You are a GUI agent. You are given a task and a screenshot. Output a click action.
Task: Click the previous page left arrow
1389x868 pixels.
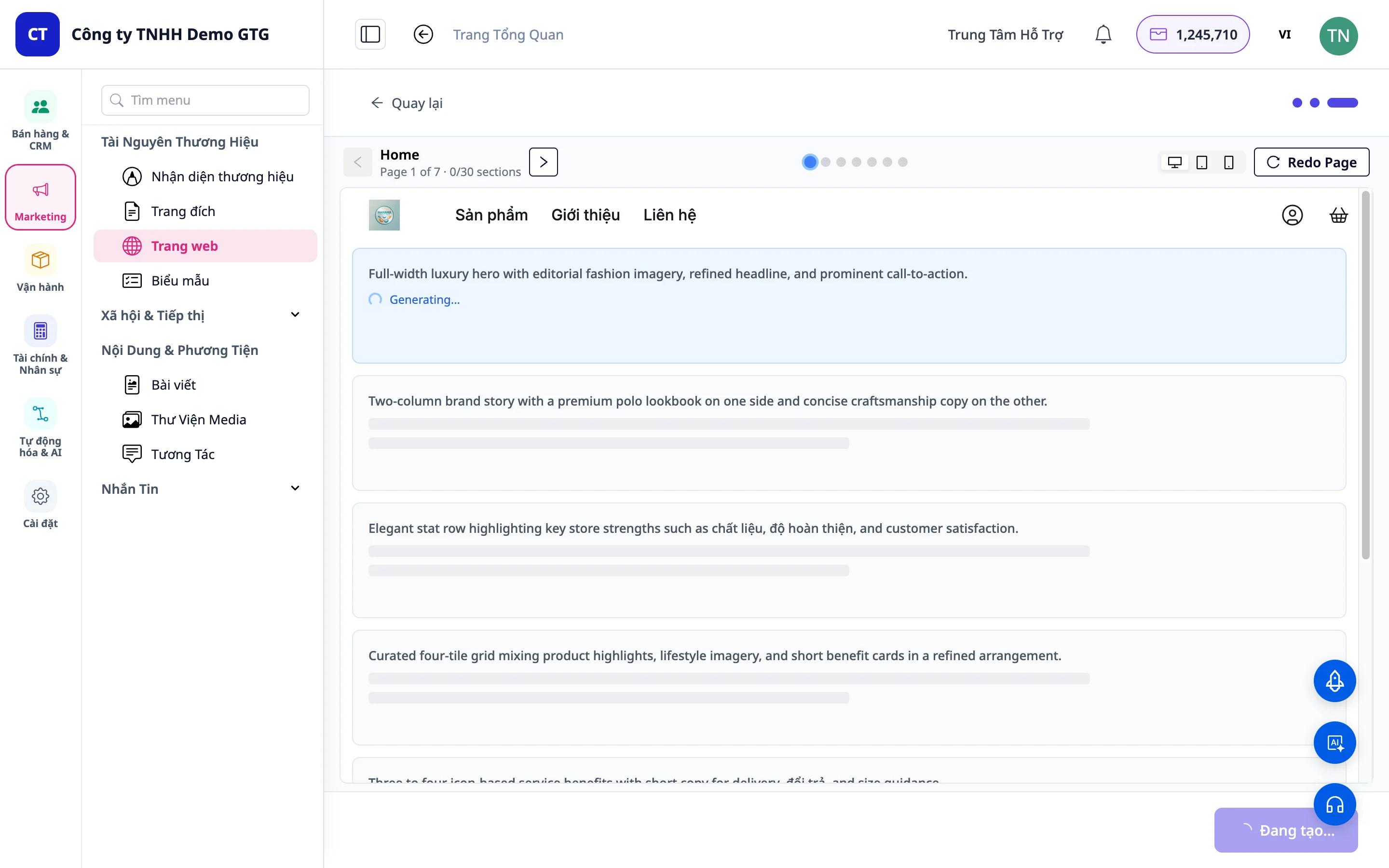click(357, 162)
